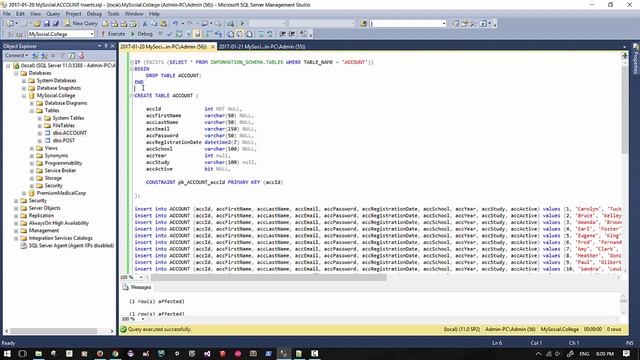The image size is (640, 360).
Task: Open the Window menu
Action: 134,14
